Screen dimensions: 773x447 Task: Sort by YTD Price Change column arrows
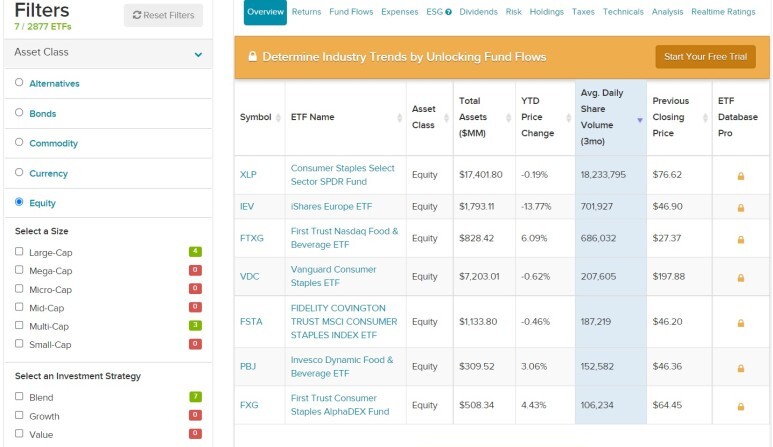coord(568,117)
